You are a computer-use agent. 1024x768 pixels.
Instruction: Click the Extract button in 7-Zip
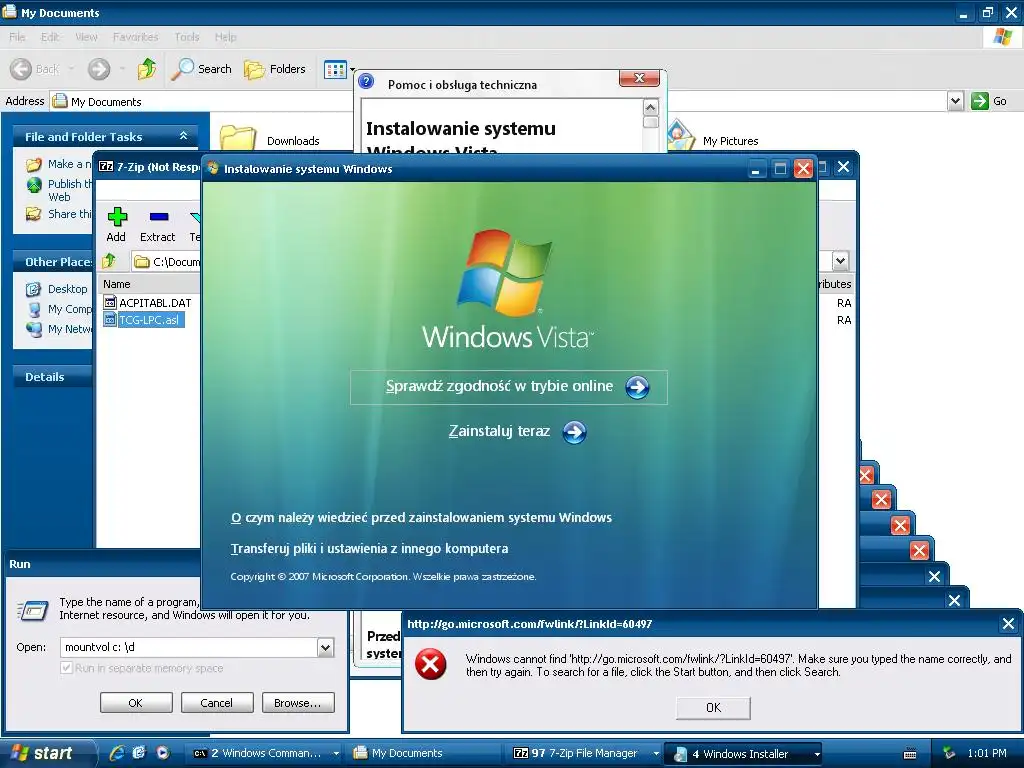point(157,225)
